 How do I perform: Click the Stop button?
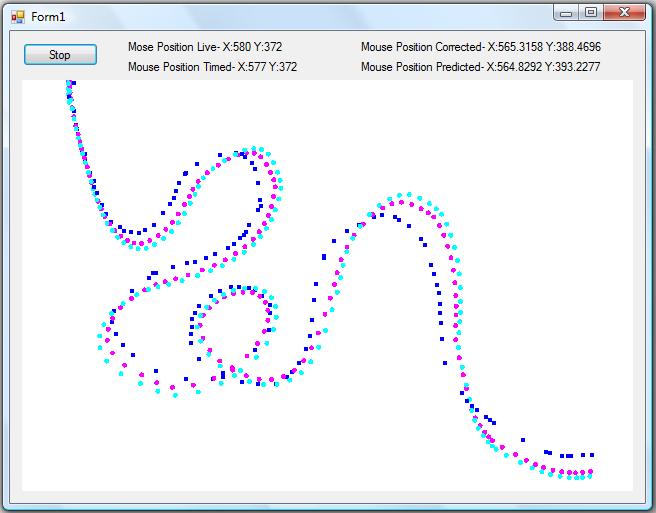coord(60,55)
